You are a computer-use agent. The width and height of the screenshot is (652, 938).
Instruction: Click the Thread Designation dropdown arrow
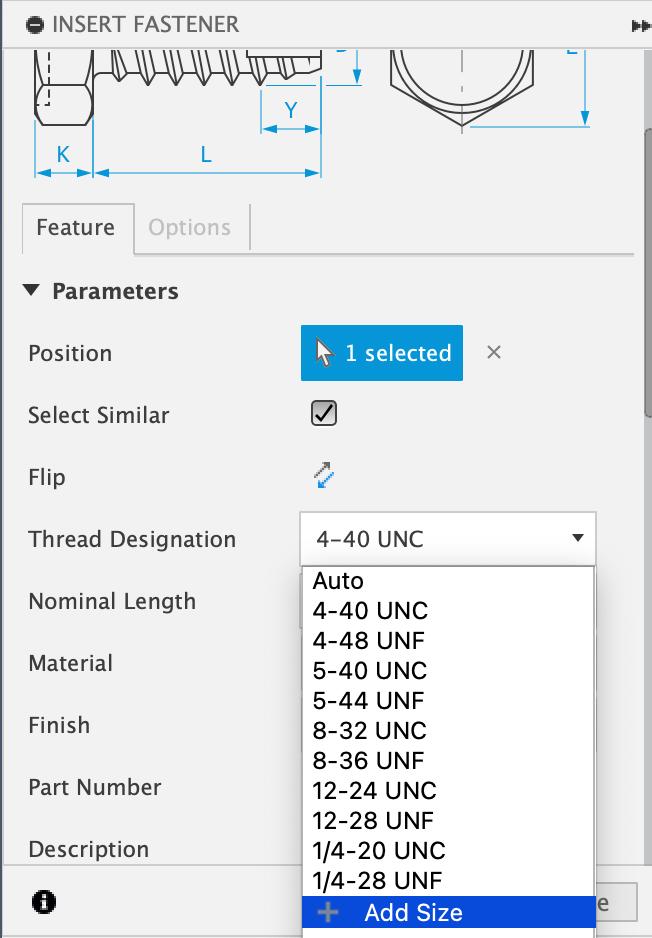pos(577,538)
